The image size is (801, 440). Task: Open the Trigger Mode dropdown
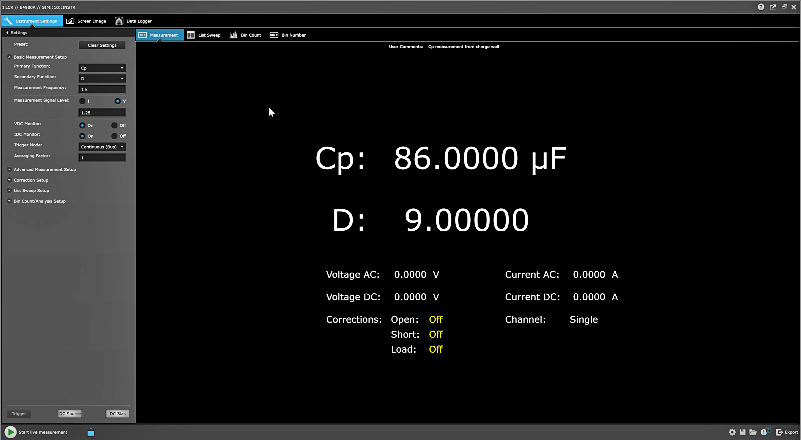tap(102, 146)
